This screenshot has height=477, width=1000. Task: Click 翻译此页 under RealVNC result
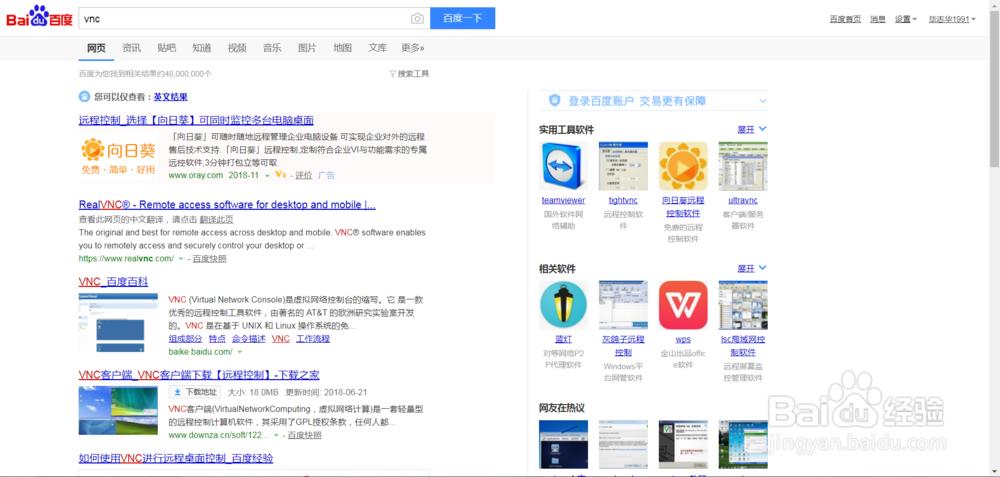(217, 219)
